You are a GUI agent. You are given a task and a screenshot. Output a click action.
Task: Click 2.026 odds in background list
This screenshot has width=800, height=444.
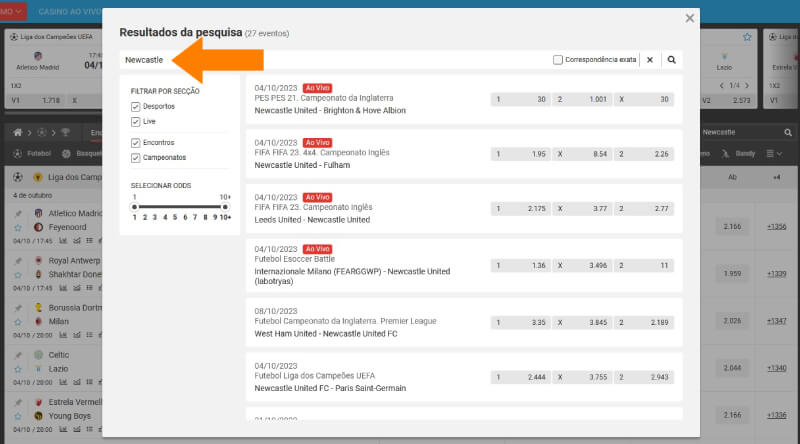(732, 321)
